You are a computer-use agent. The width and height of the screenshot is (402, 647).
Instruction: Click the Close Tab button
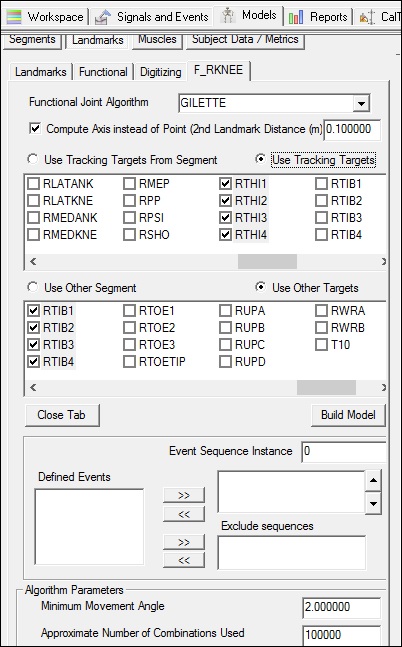pos(62,415)
